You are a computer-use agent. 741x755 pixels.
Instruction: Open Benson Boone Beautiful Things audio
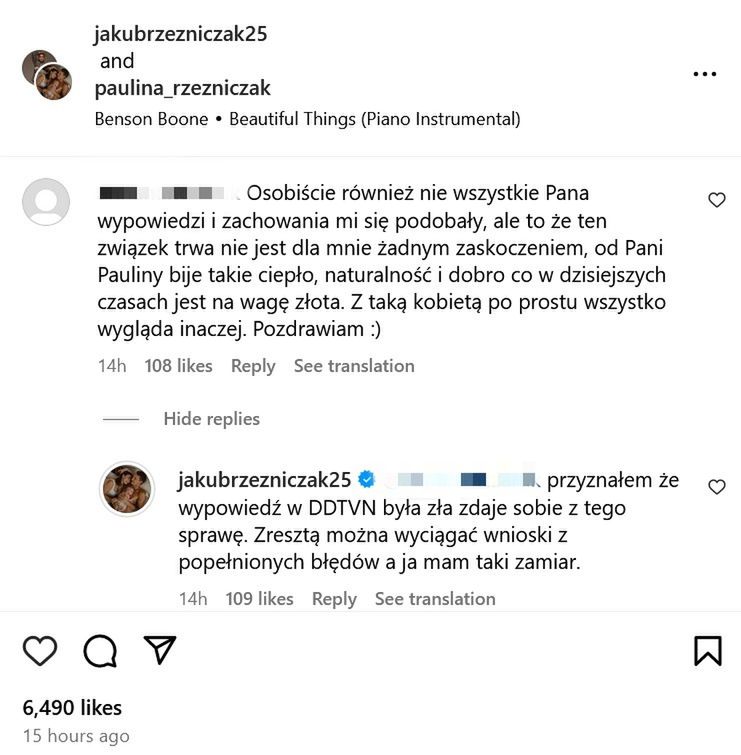pos(307,119)
